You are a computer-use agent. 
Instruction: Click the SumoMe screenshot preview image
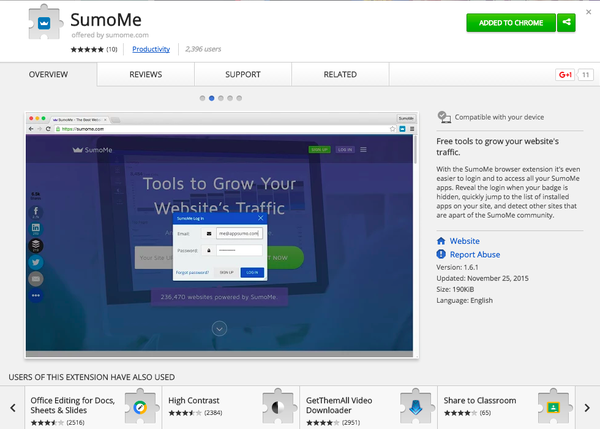tap(222, 235)
